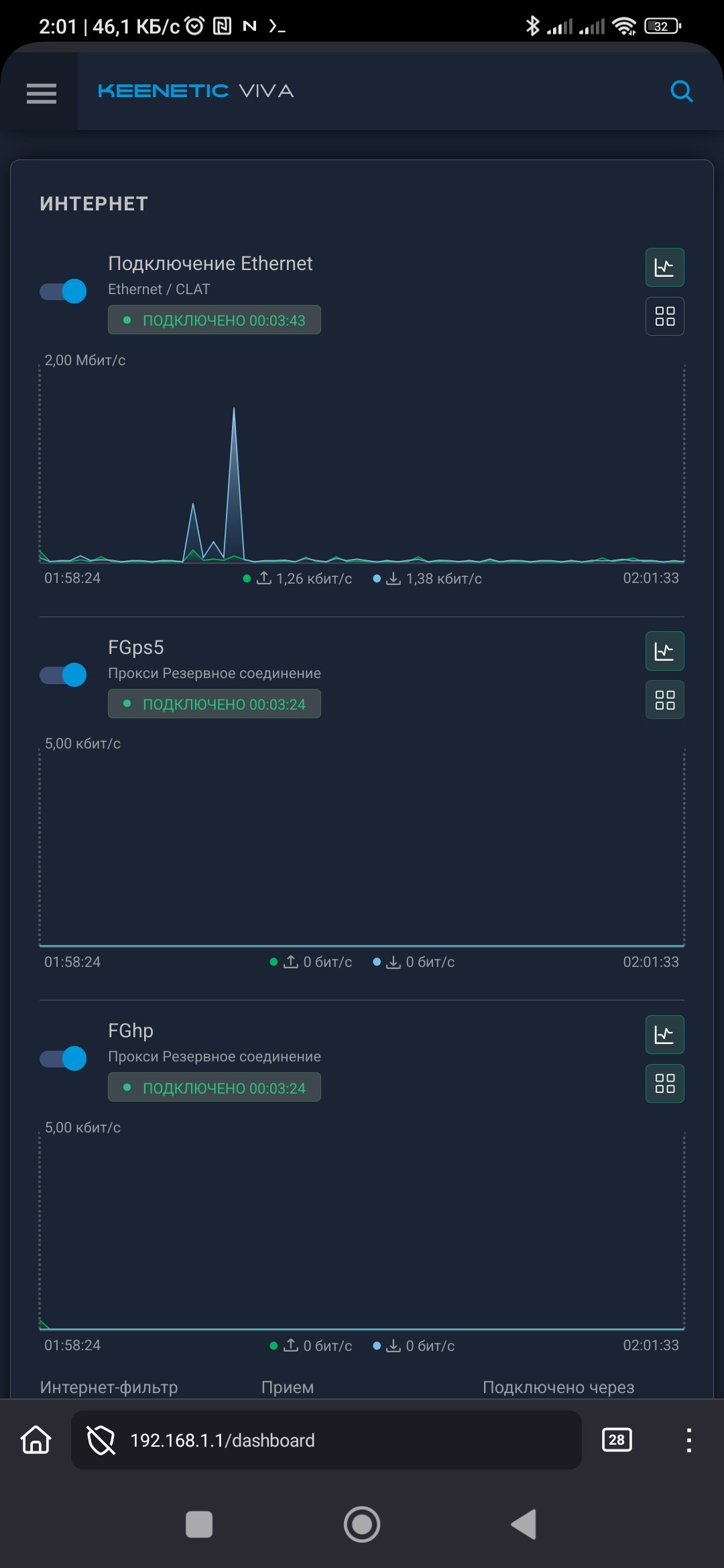The image size is (724, 1568).
Task: Show traffic chart for Ethernet connection
Action: [664, 267]
